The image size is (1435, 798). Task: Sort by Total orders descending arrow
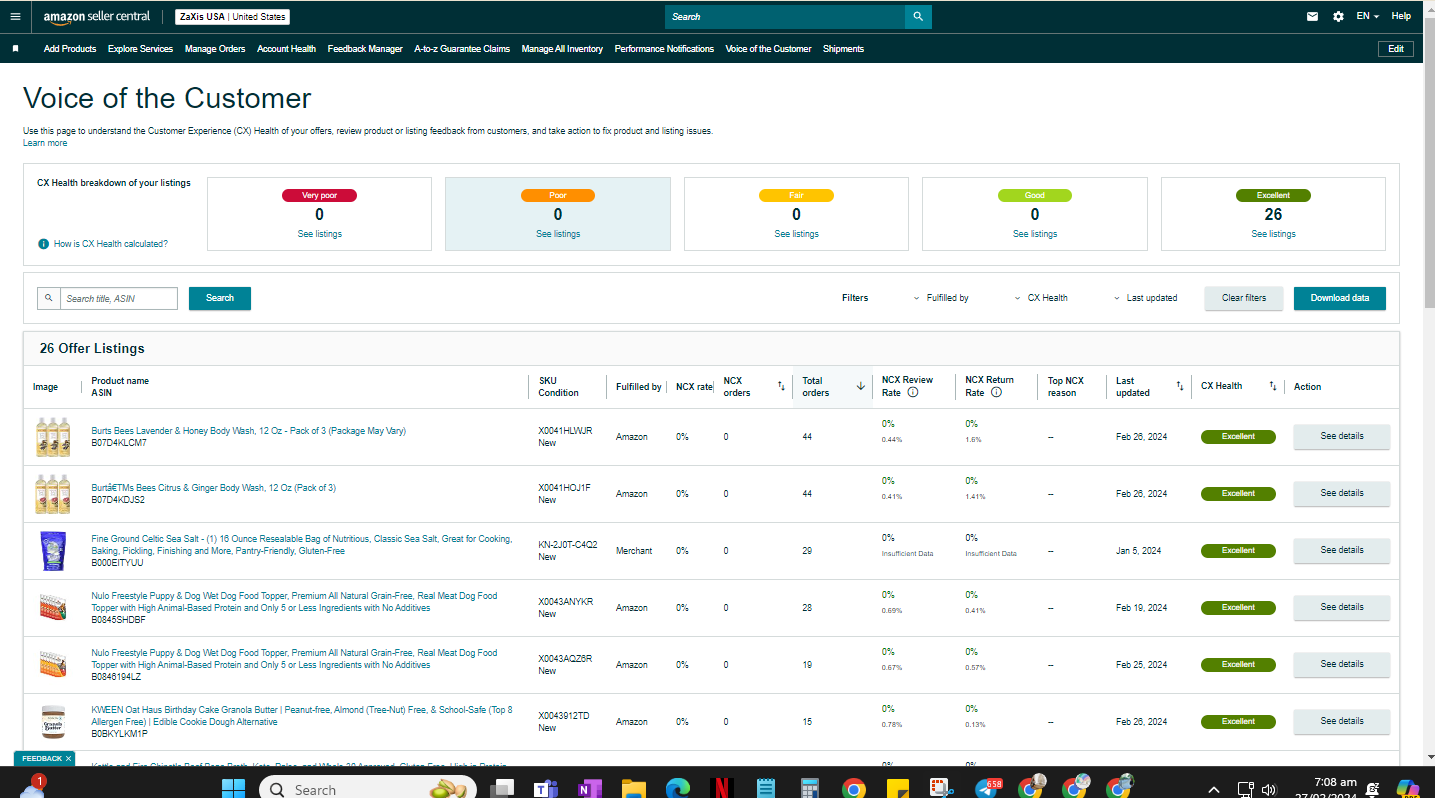coord(860,386)
